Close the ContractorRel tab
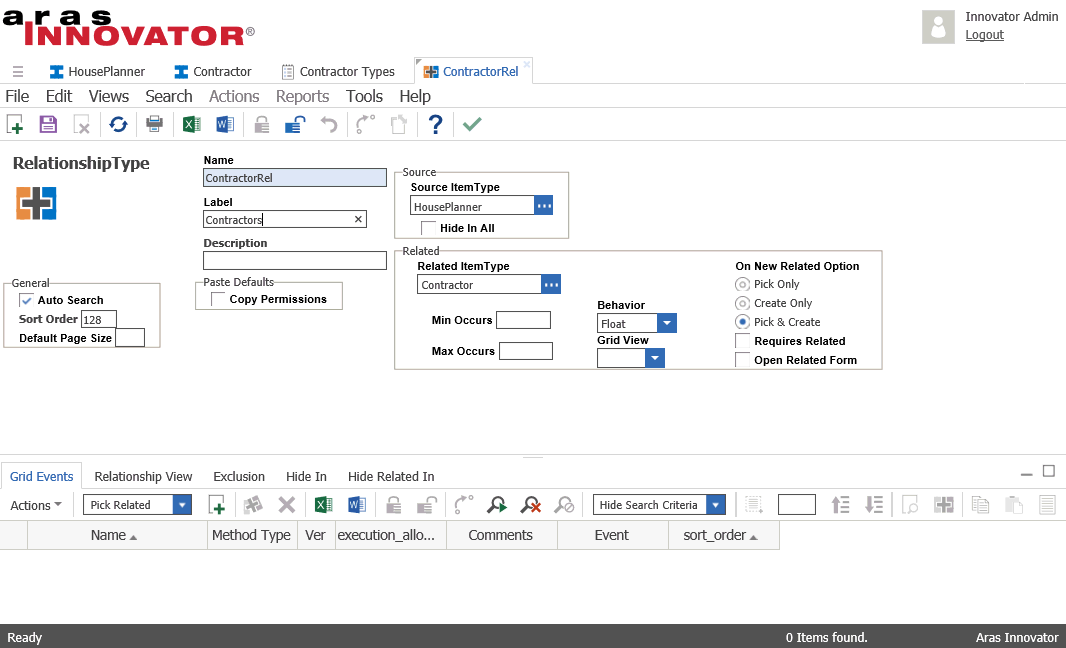Viewport: 1066px width, 648px height. click(527, 65)
